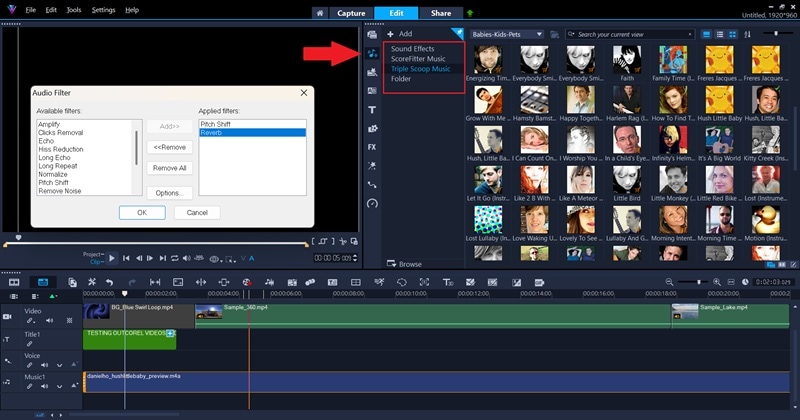Screen dimensions: 800x420
Task: Open the 3D Title Editor icon
Action: (447, 282)
